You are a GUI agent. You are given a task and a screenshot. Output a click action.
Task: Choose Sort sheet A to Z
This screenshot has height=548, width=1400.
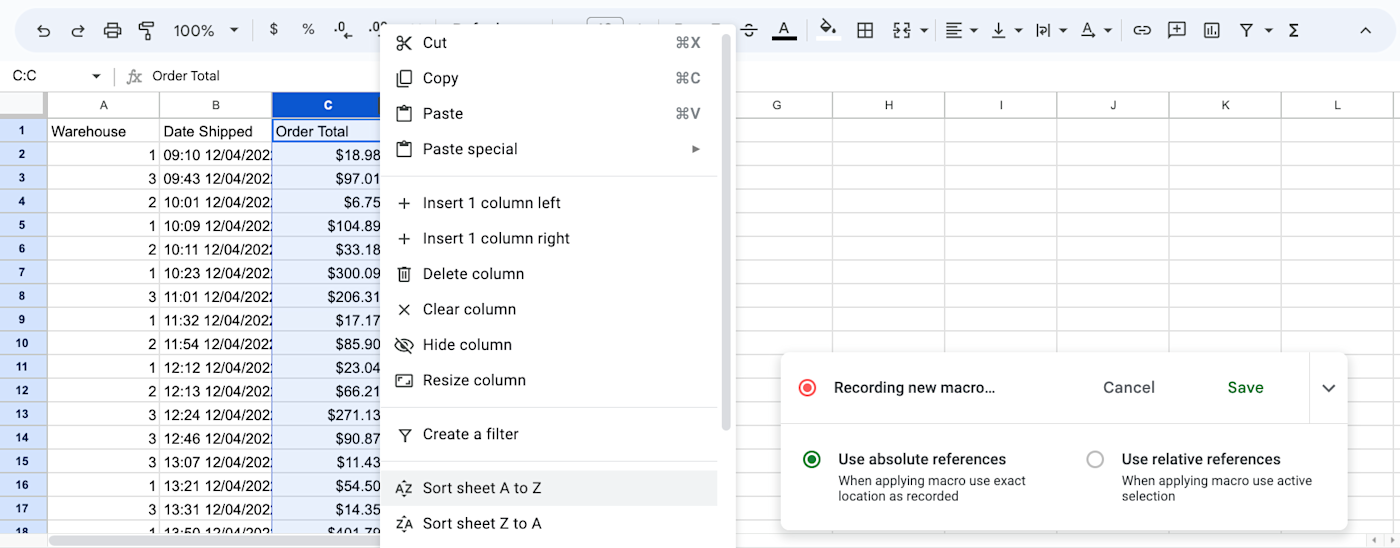tap(482, 488)
